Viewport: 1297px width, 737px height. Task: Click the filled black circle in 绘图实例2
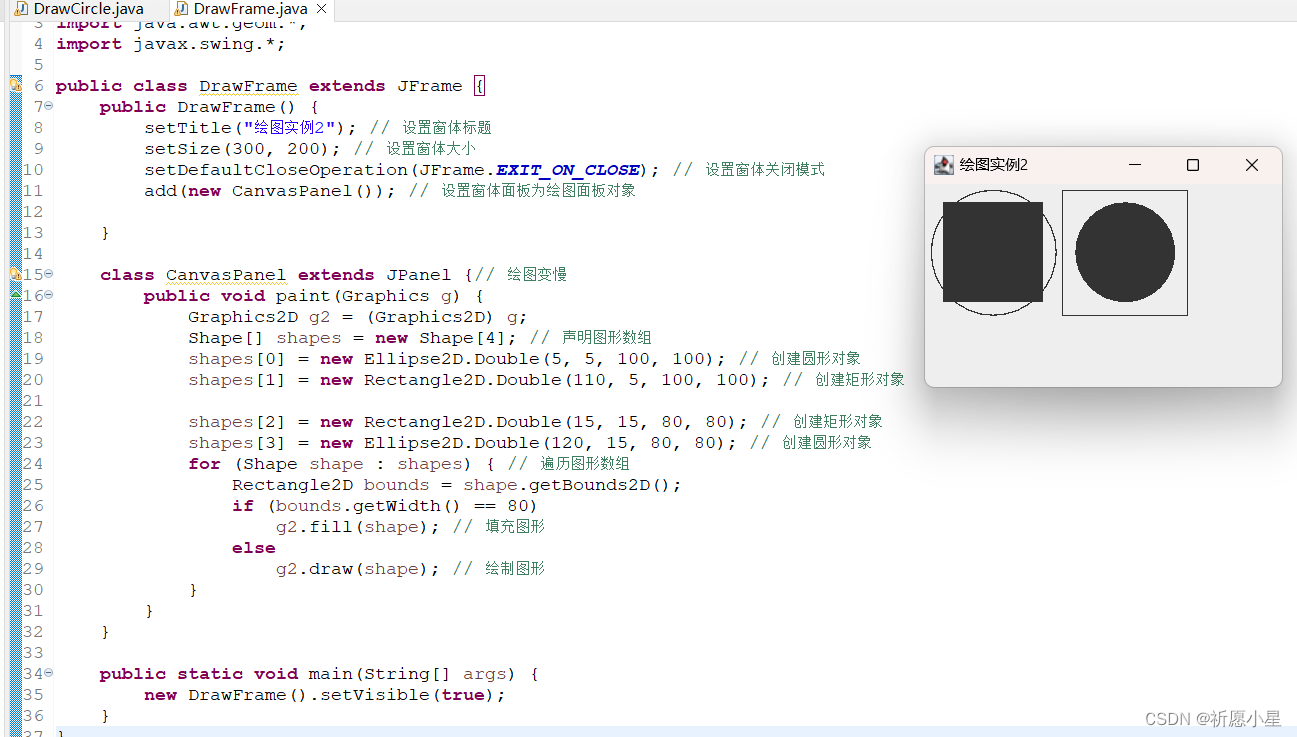[x=1124, y=252]
